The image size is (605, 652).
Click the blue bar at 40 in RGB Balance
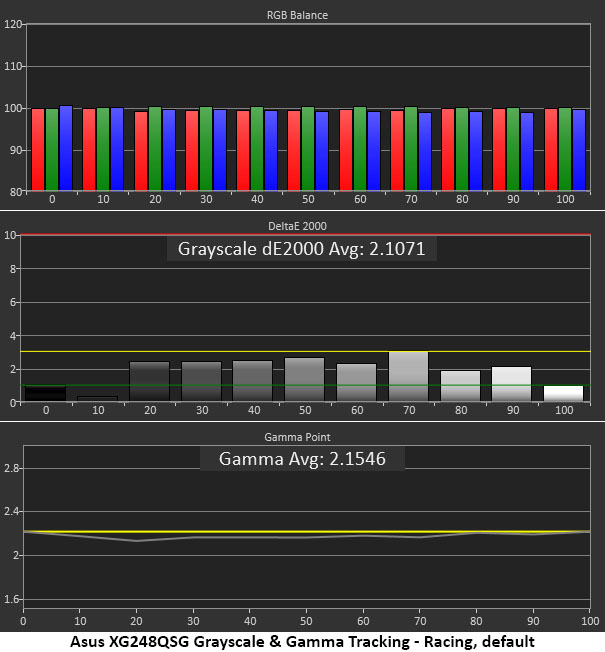pyautogui.click(x=271, y=151)
